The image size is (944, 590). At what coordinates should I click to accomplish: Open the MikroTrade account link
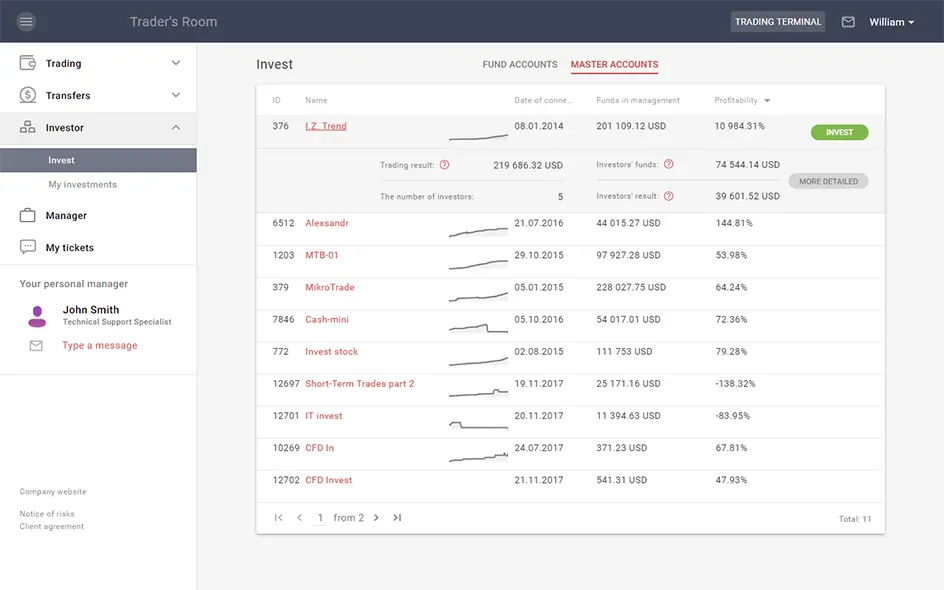click(330, 287)
